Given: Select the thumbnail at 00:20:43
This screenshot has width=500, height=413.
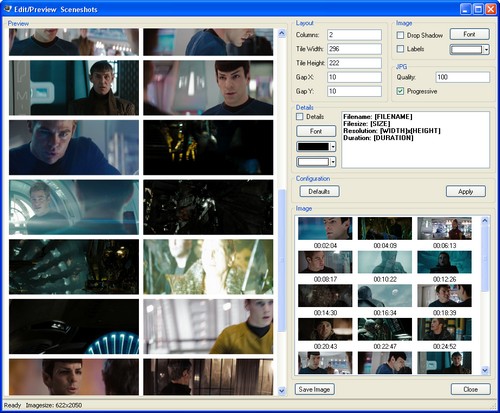Looking at the screenshot, I should (325, 329).
